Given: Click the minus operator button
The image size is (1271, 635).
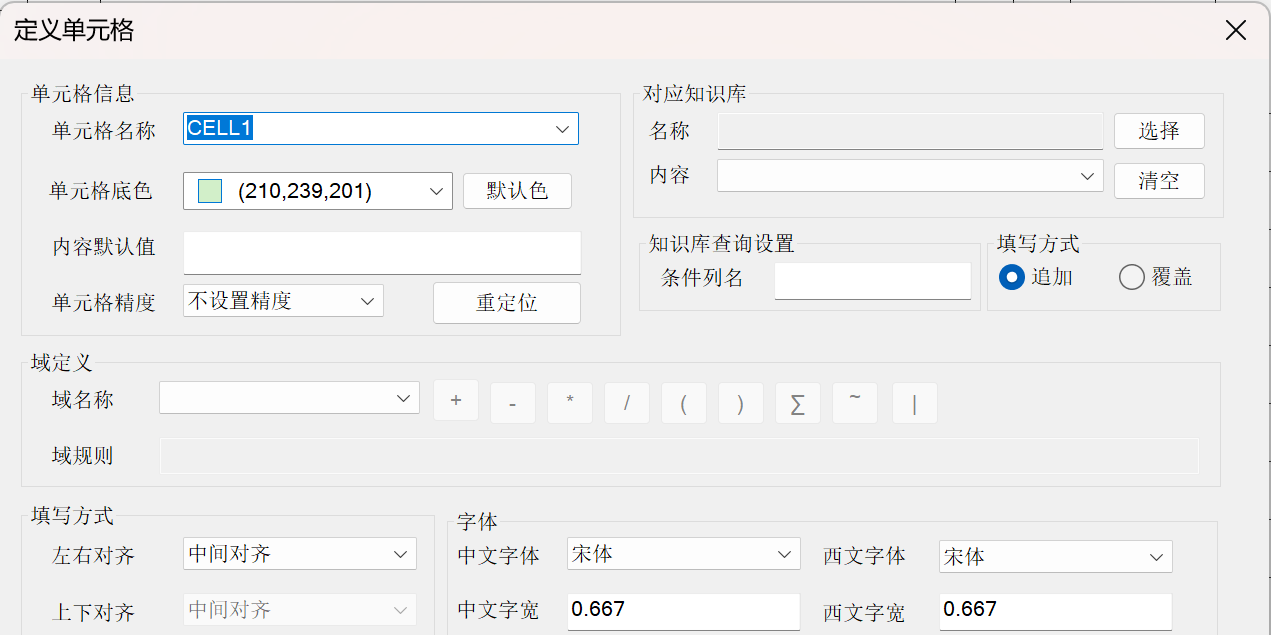Looking at the screenshot, I should (513, 402).
